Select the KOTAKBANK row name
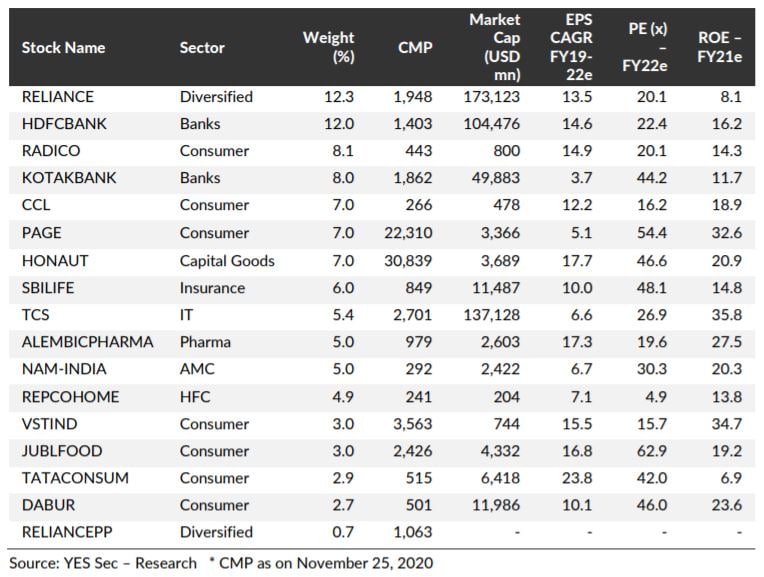764x577 pixels. pos(69,178)
